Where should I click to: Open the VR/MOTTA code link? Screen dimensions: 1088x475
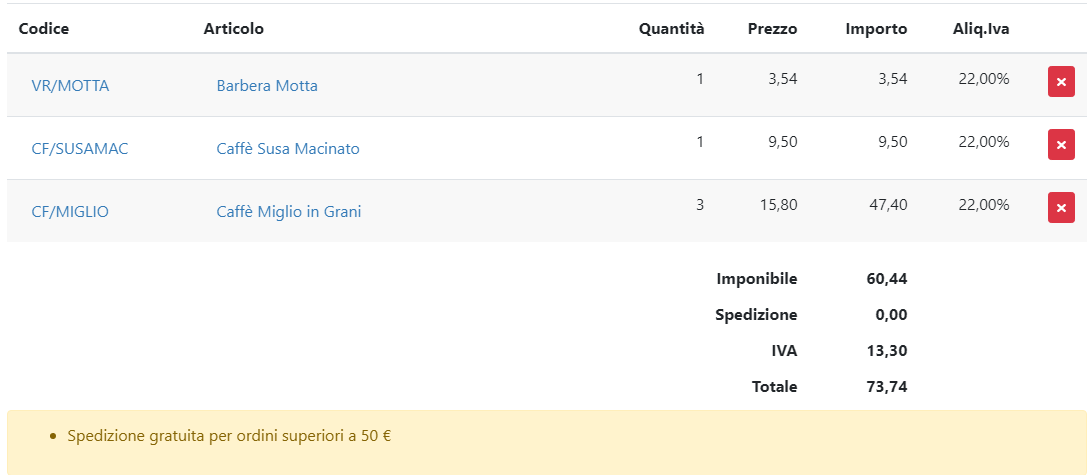click(70, 86)
